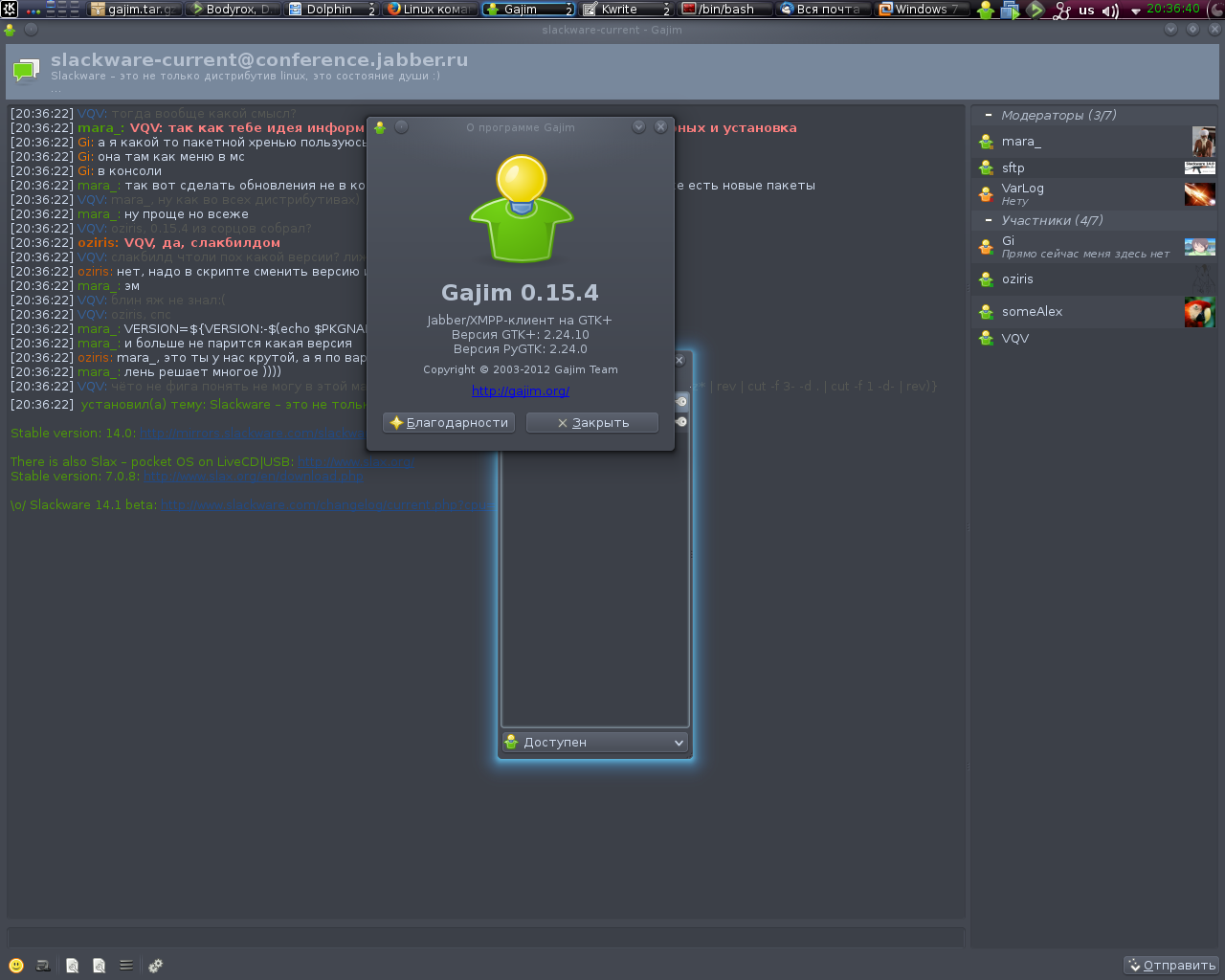Click the first document-search icon in bottom toolbar

click(x=72, y=966)
